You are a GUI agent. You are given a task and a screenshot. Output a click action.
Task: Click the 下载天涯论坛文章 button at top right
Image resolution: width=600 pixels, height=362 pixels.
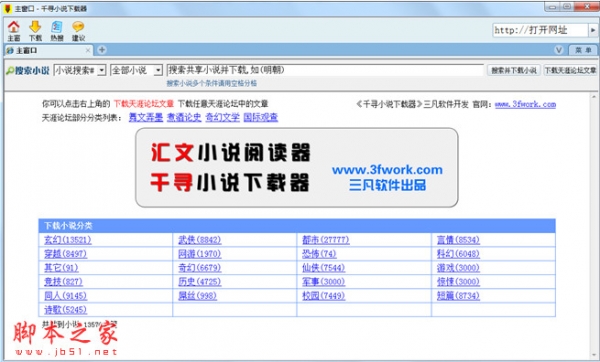click(570, 70)
